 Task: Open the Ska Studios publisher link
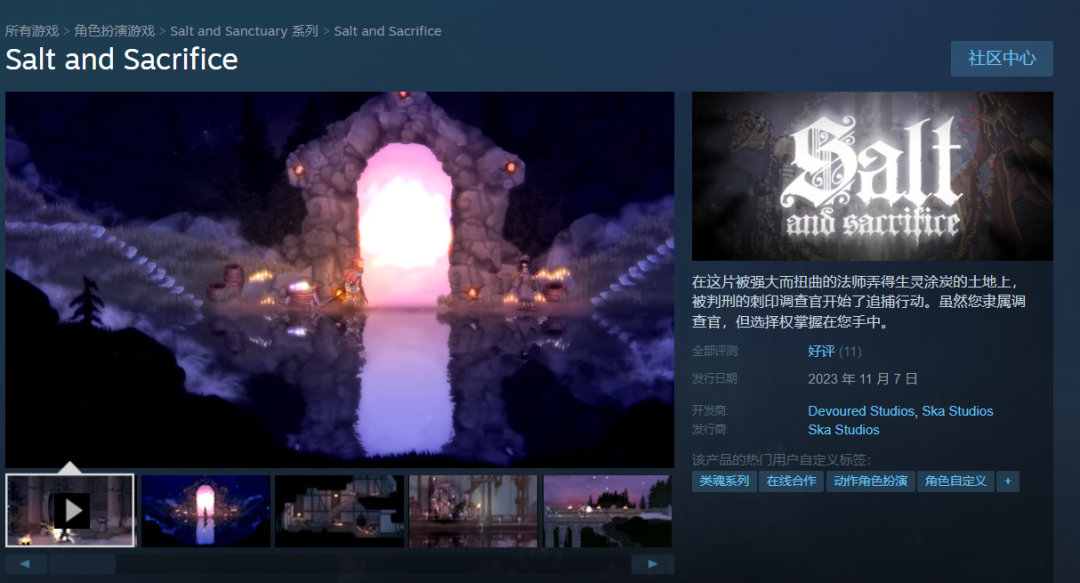[844, 429]
